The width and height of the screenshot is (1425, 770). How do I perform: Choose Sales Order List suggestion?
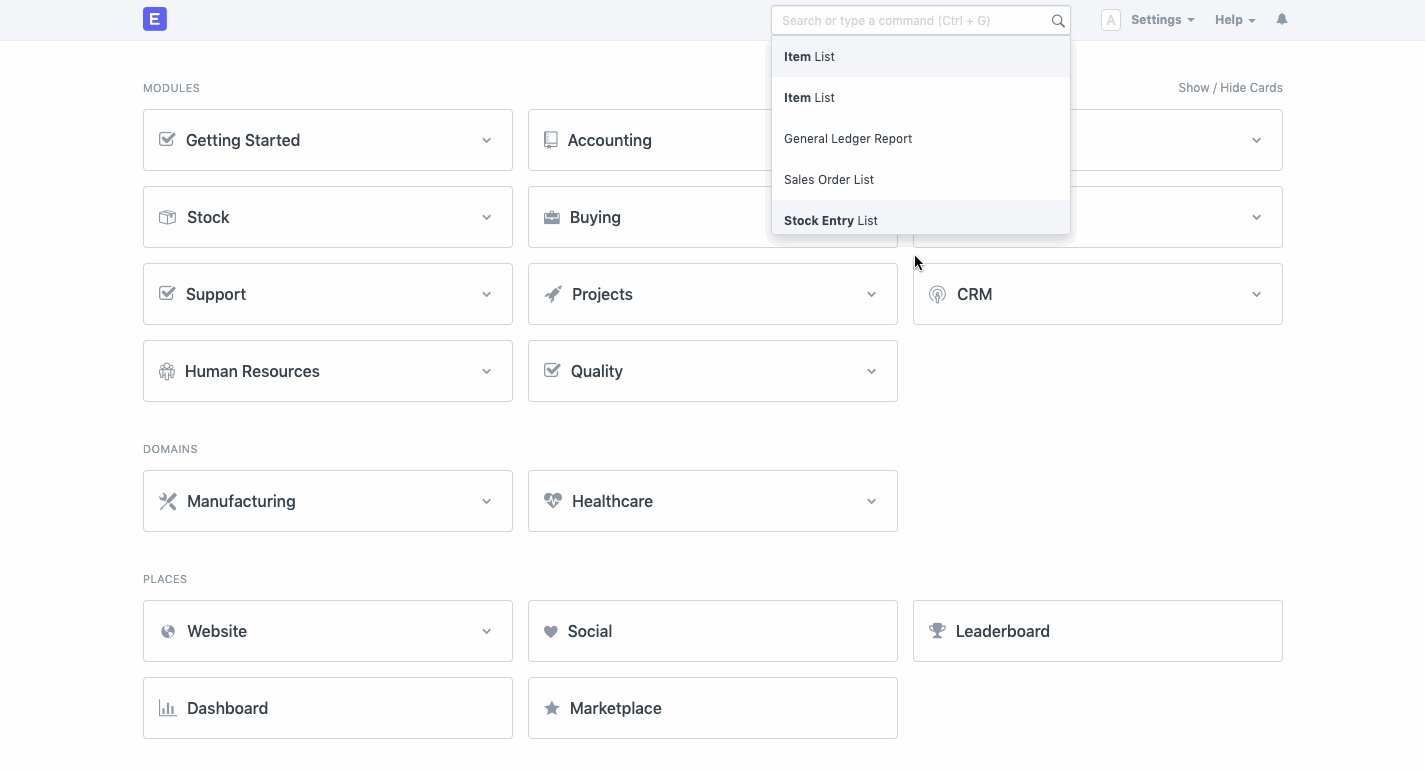(829, 180)
